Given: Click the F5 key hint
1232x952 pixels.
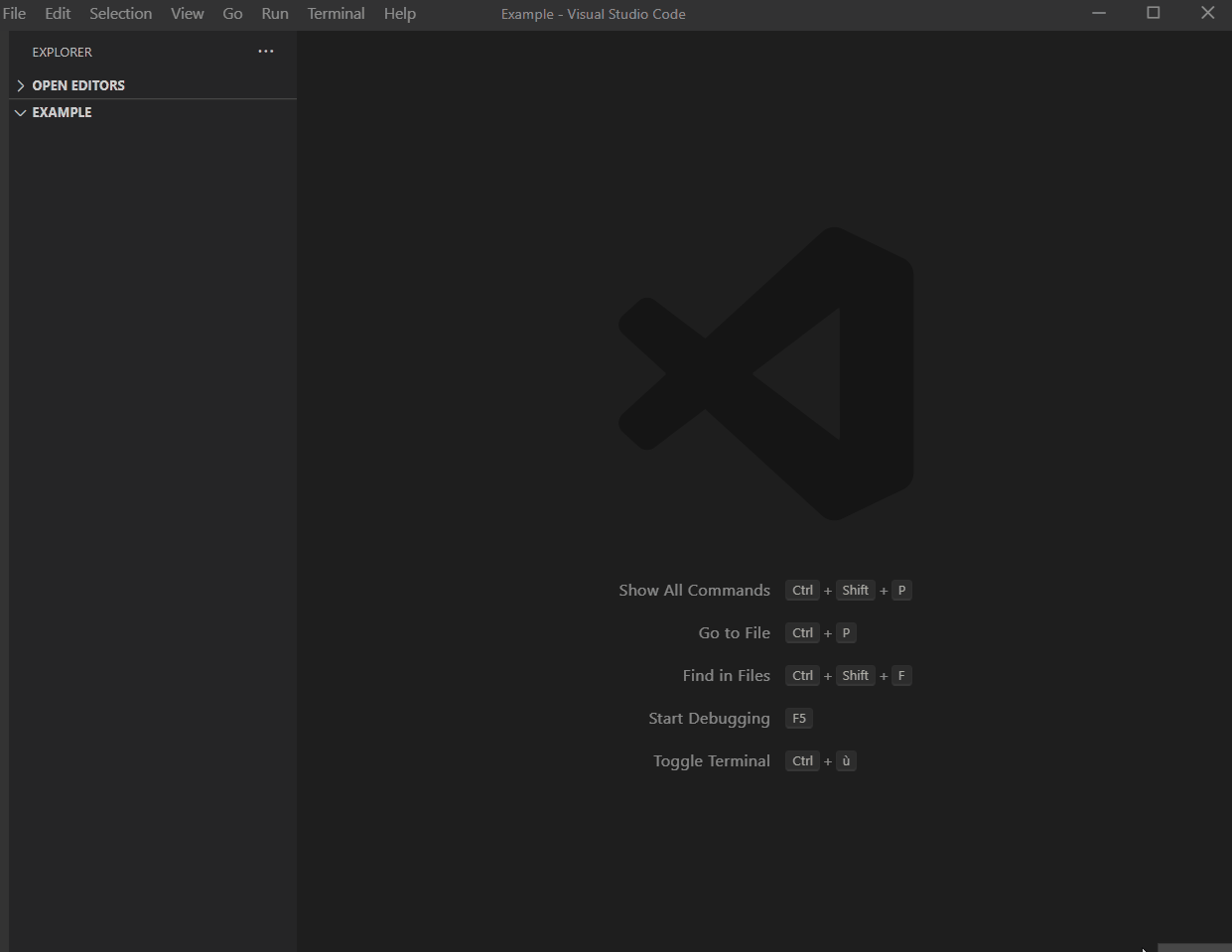Looking at the screenshot, I should [799, 718].
